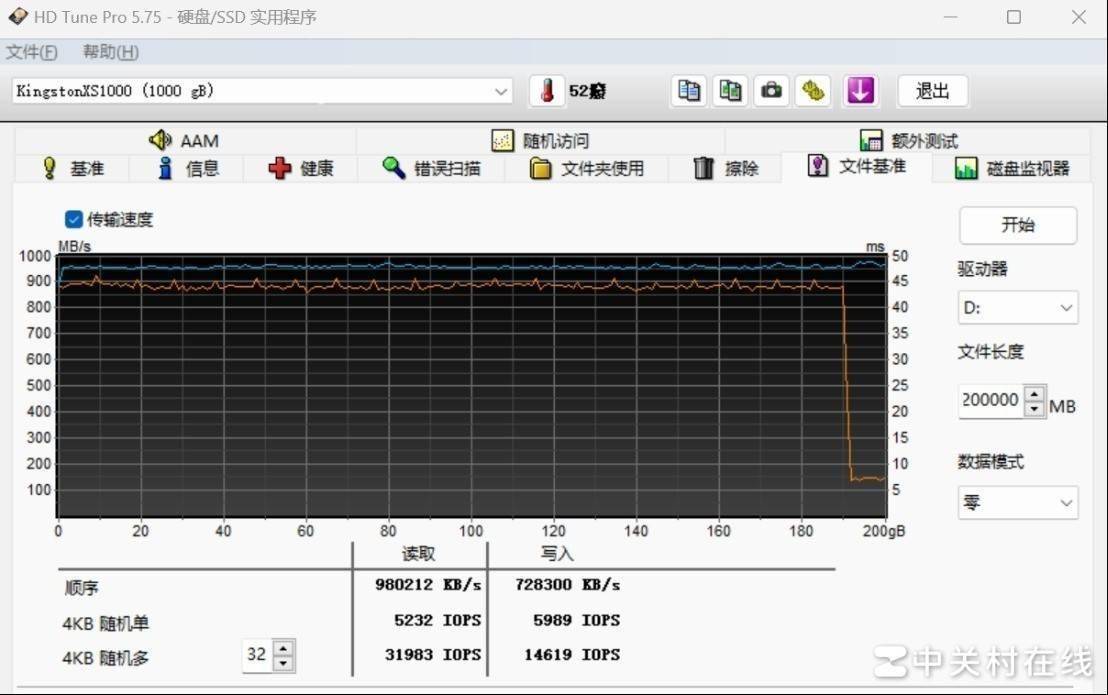Open the data pattern 零 dropdown

(1018, 503)
